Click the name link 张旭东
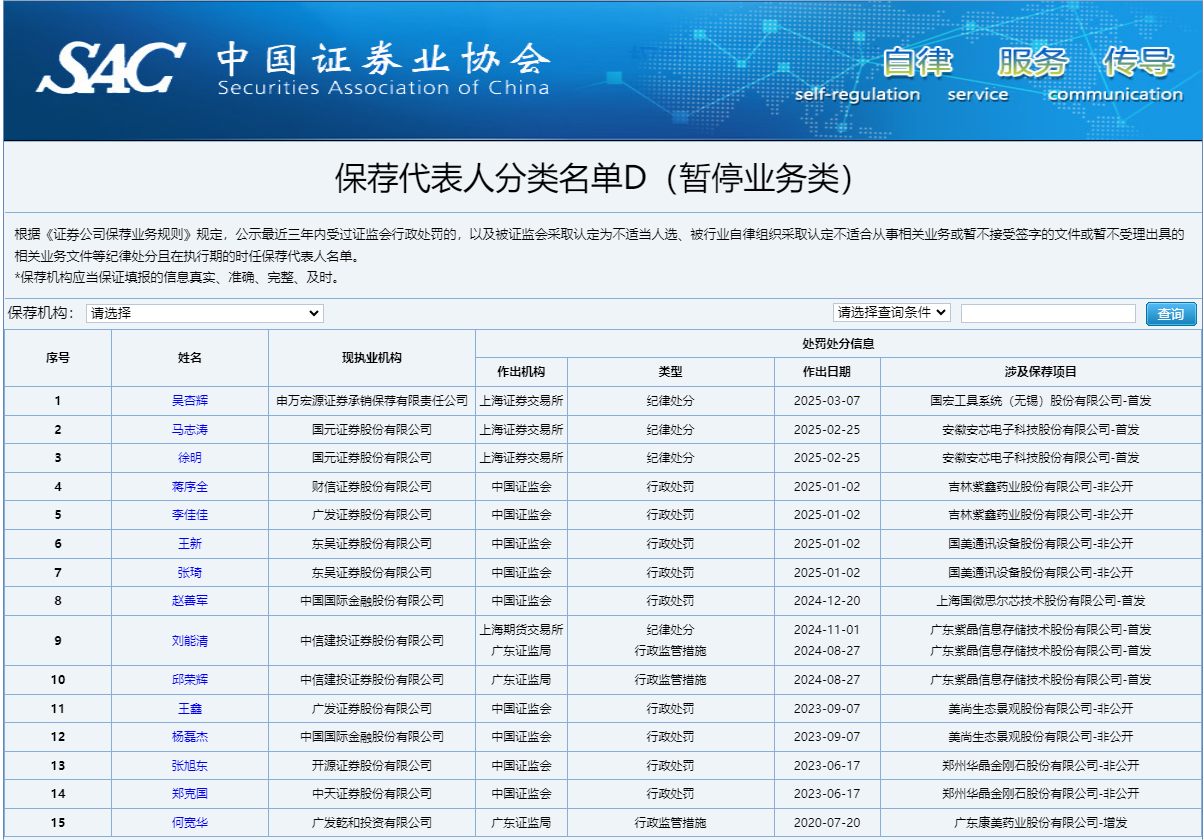 click(x=190, y=766)
